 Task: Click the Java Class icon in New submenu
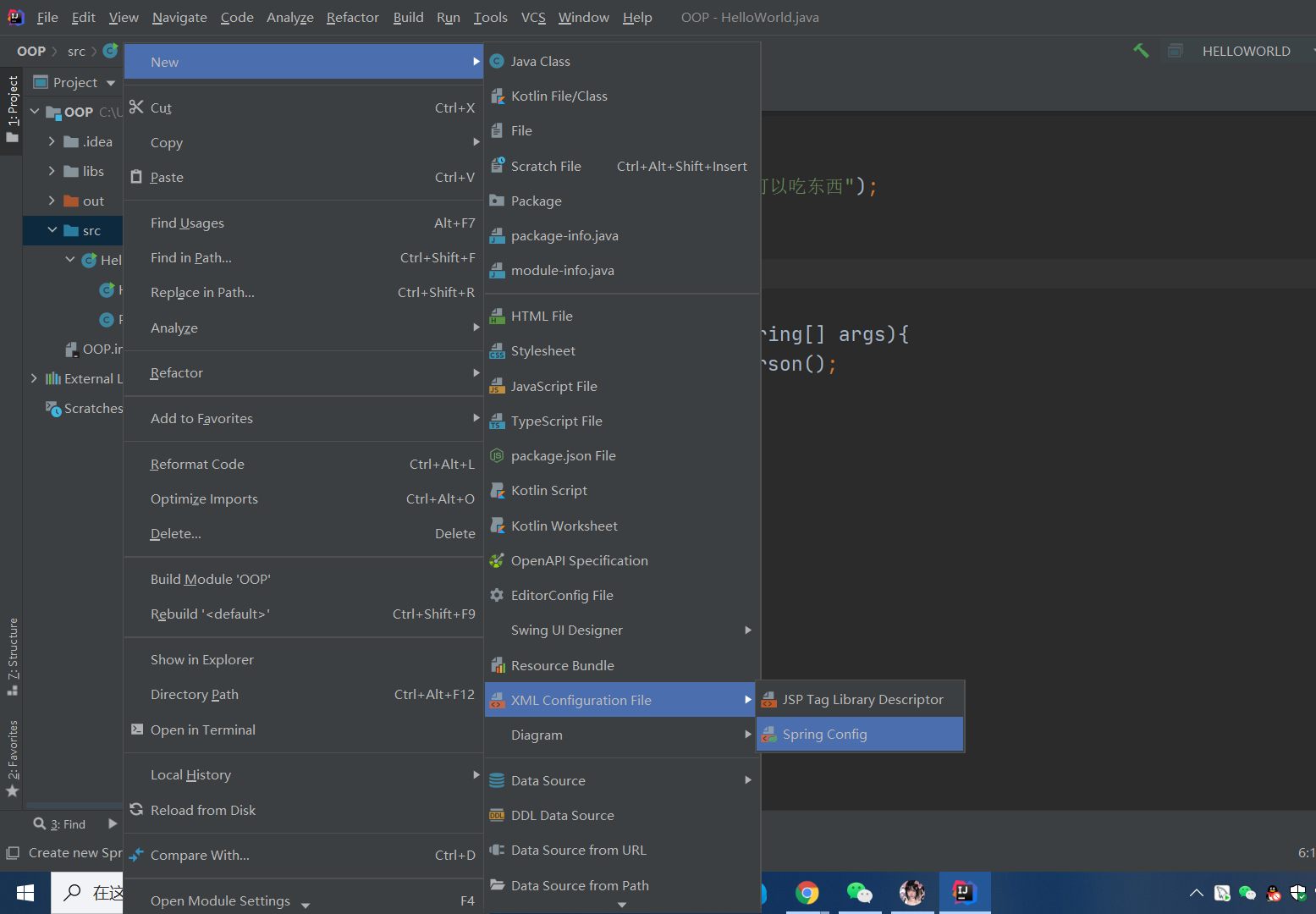click(498, 61)
